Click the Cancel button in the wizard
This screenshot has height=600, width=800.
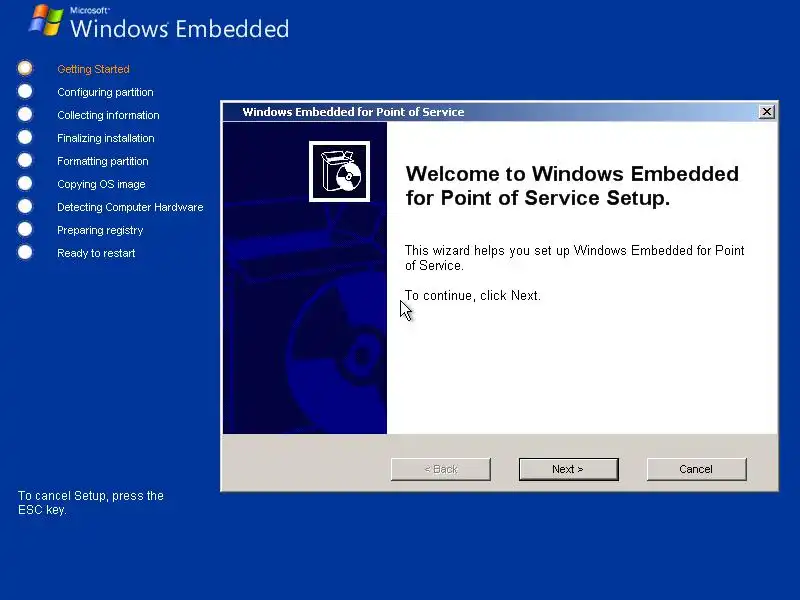coord(696,469)
